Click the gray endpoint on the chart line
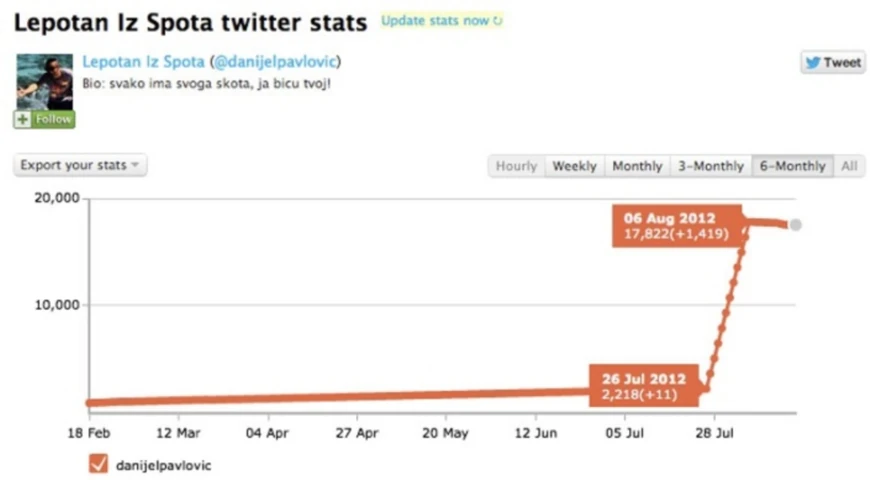870x480 pixels. click(x=795, y=225)
